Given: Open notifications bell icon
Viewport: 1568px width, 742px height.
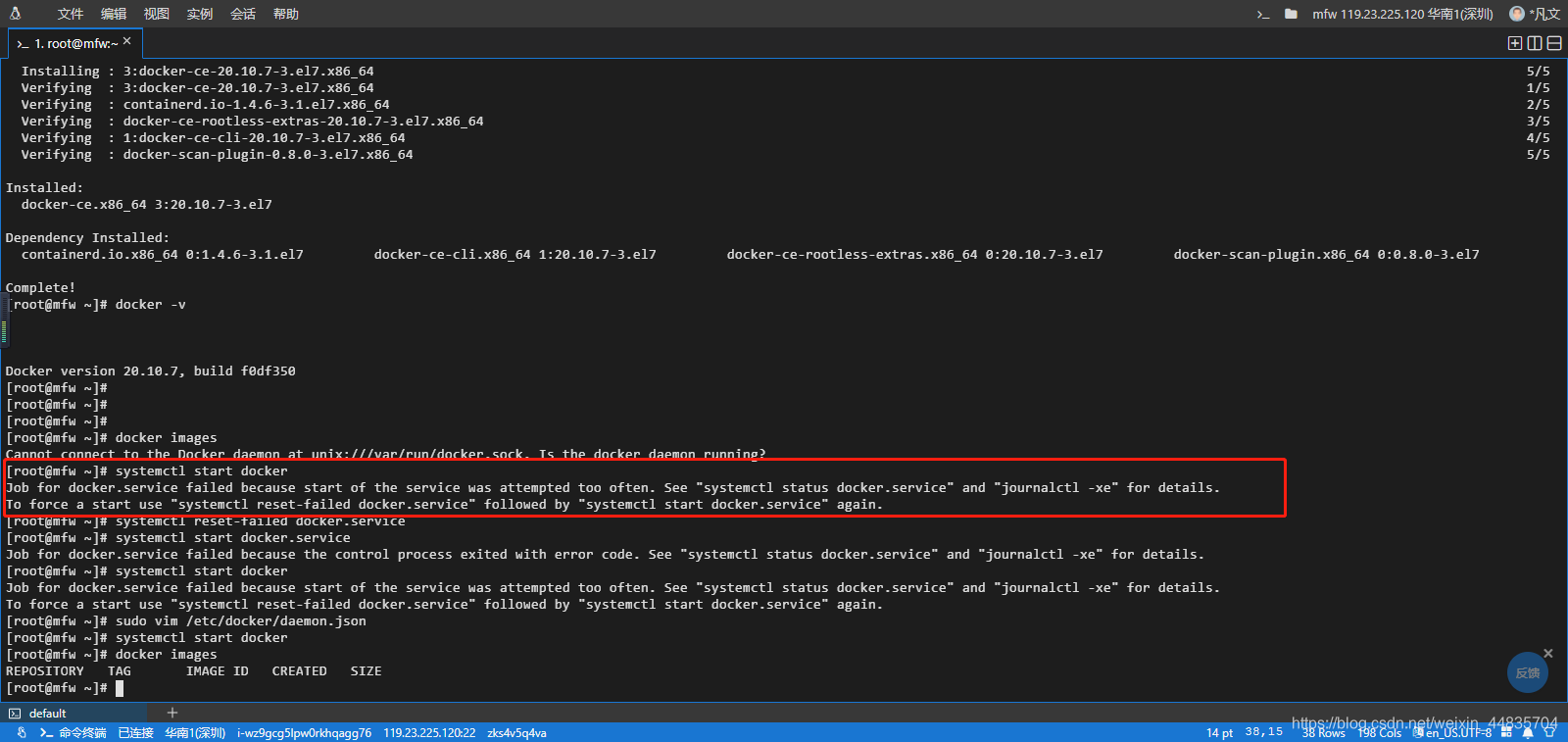Looking at the screenshot, I should [1528, 732].
